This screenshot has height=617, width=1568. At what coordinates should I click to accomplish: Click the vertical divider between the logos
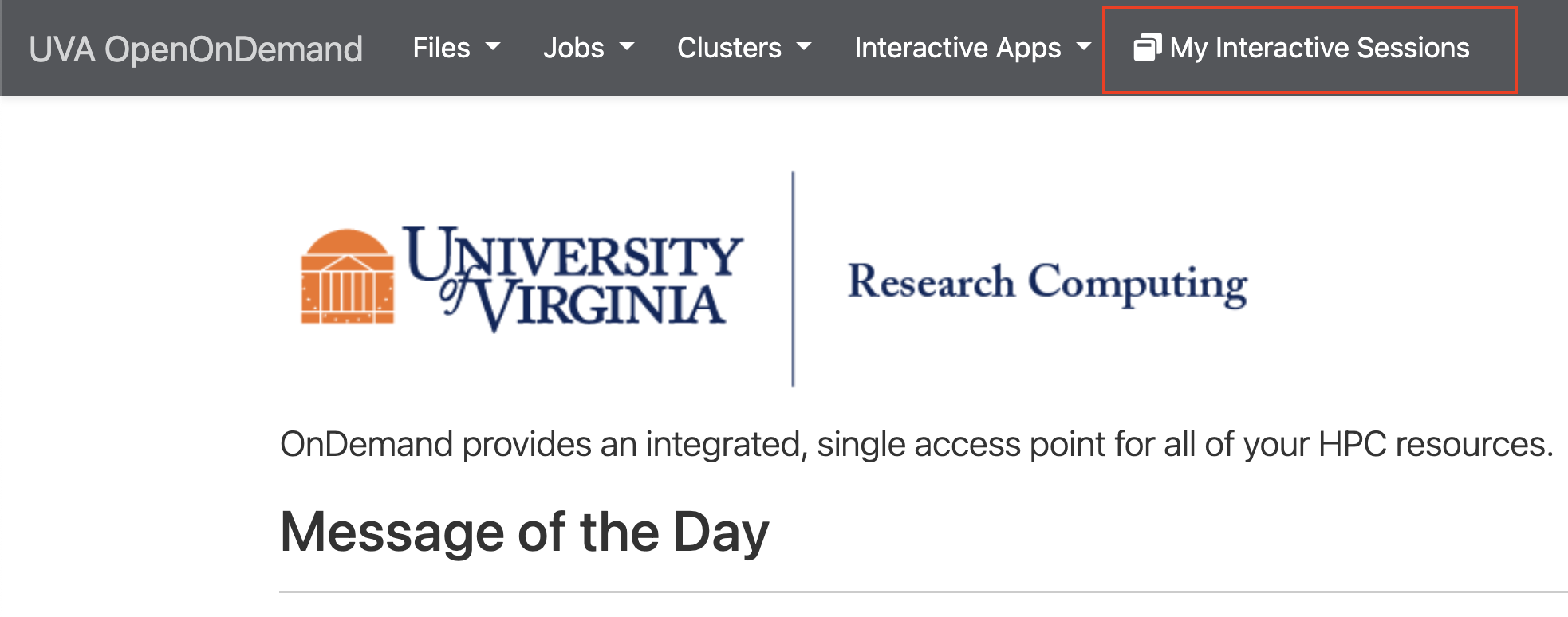pos(793,279)
